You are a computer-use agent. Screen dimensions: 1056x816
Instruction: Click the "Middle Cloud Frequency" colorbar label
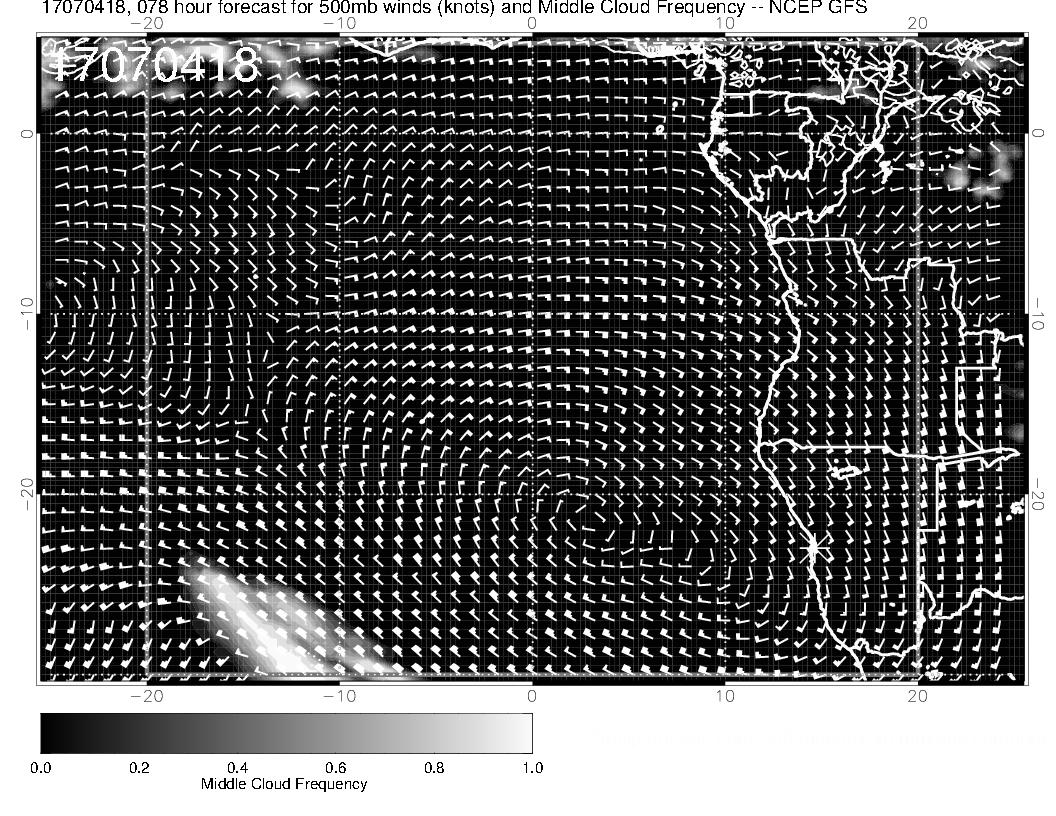coord(284,784)
